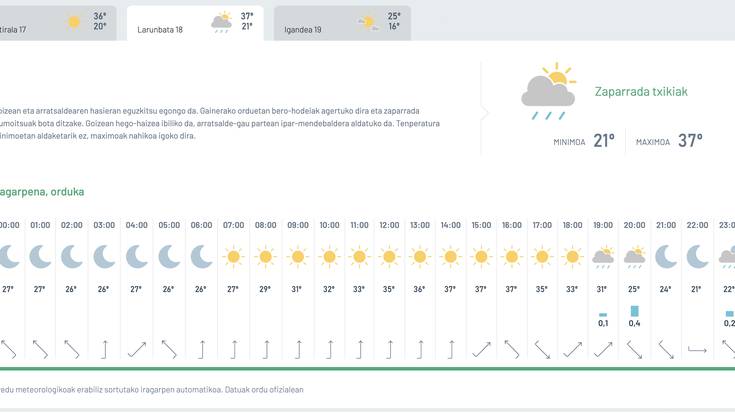Click the 0,4 precipitation bar at 20:00

635,312
